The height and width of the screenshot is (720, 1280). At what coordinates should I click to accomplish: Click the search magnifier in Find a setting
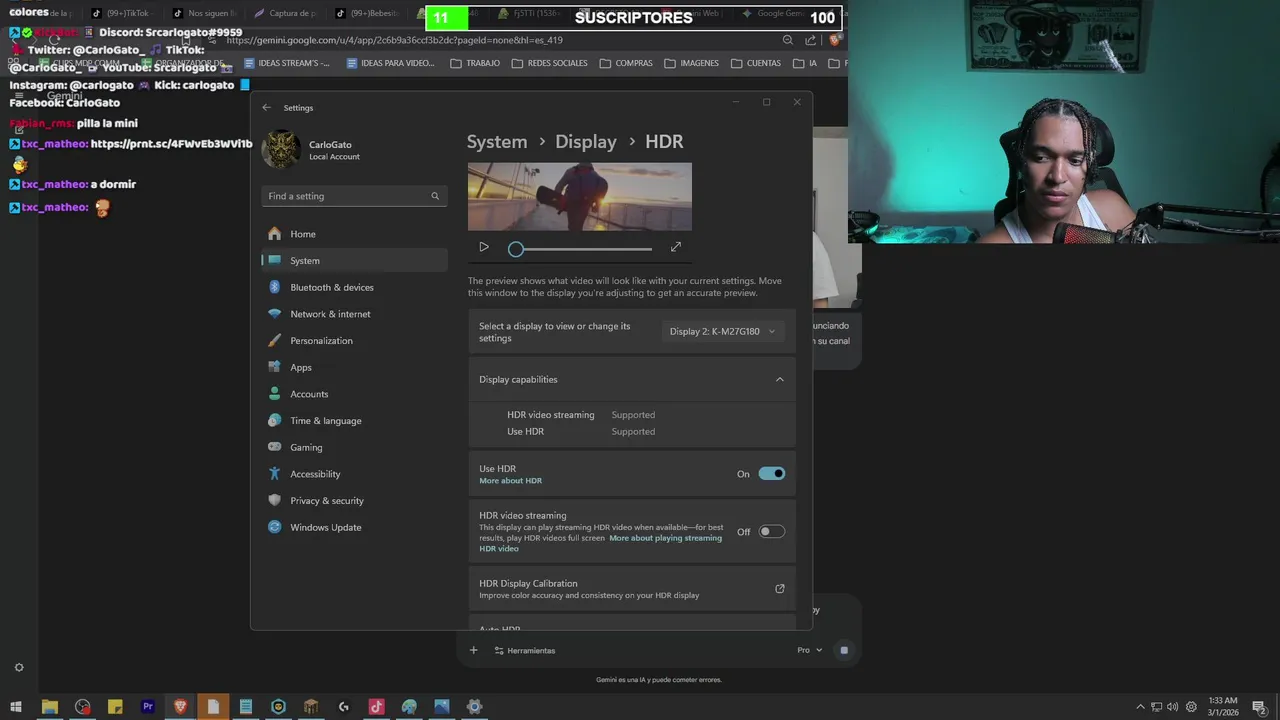coord(435,196)
